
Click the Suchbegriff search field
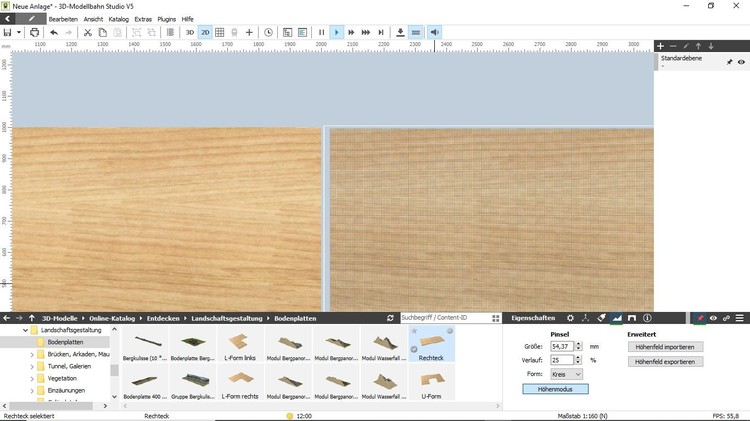[x=434, y=318]
